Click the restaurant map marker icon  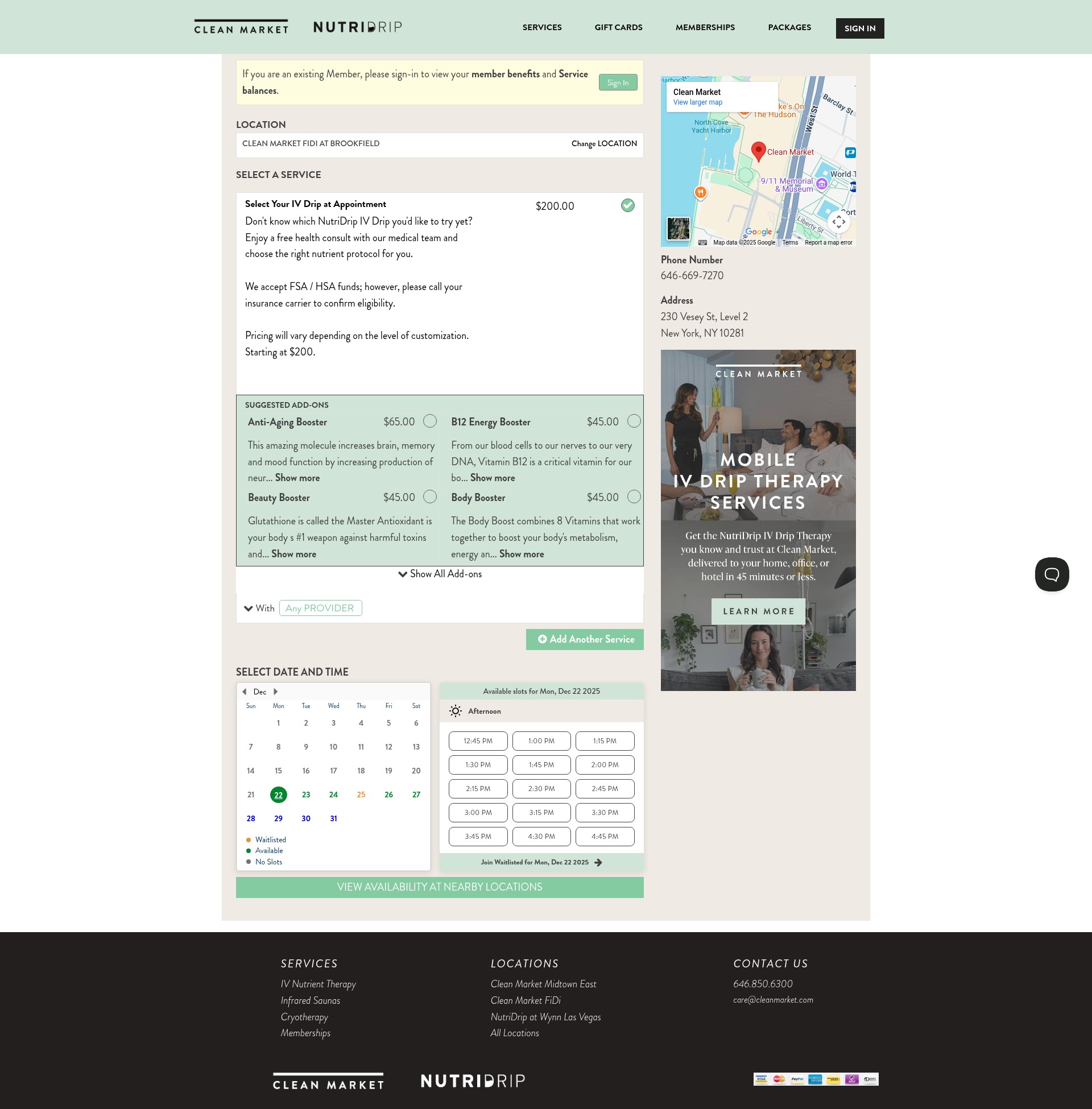(700, 193)
